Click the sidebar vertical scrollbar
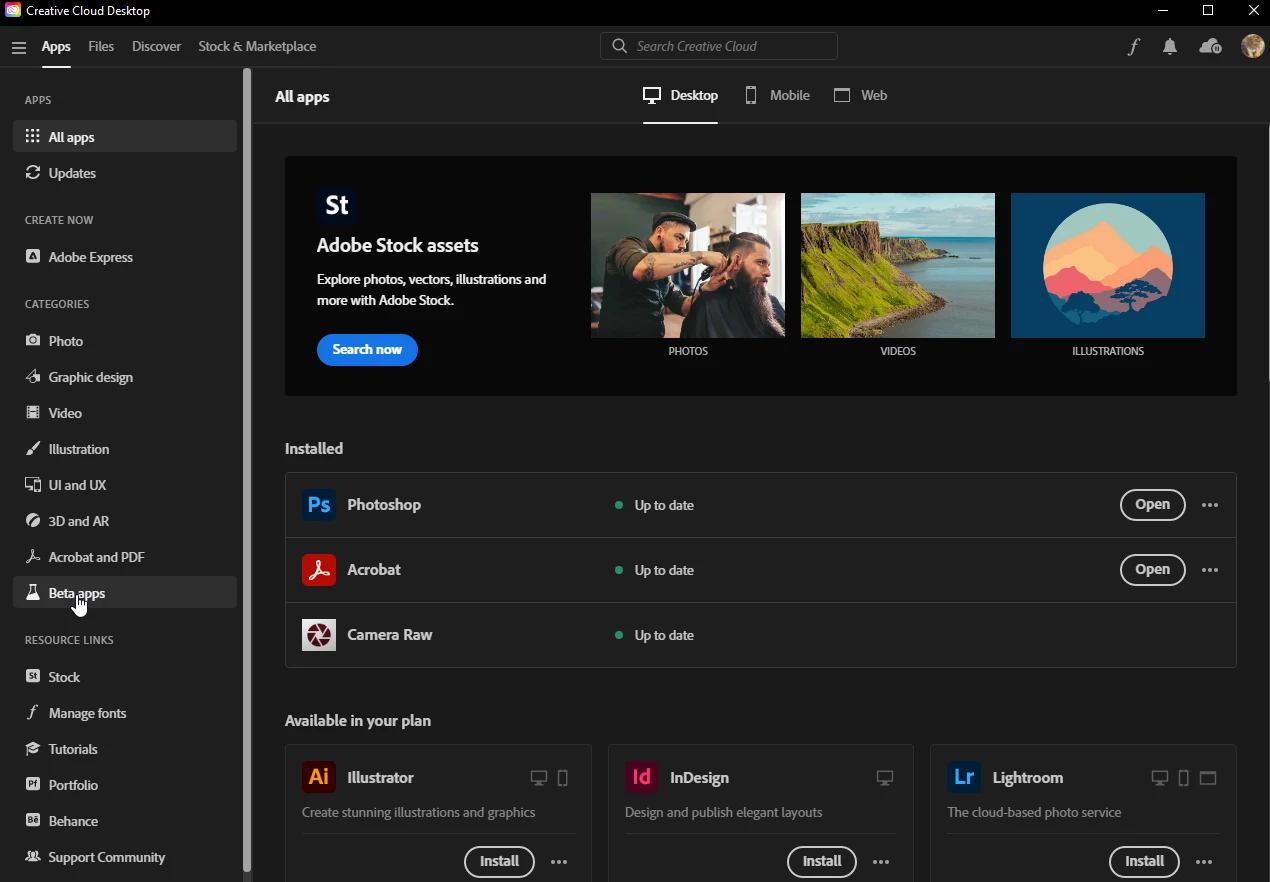This screenshot has width=1270, height=882. pyautogui.click(x=247, y=470)
